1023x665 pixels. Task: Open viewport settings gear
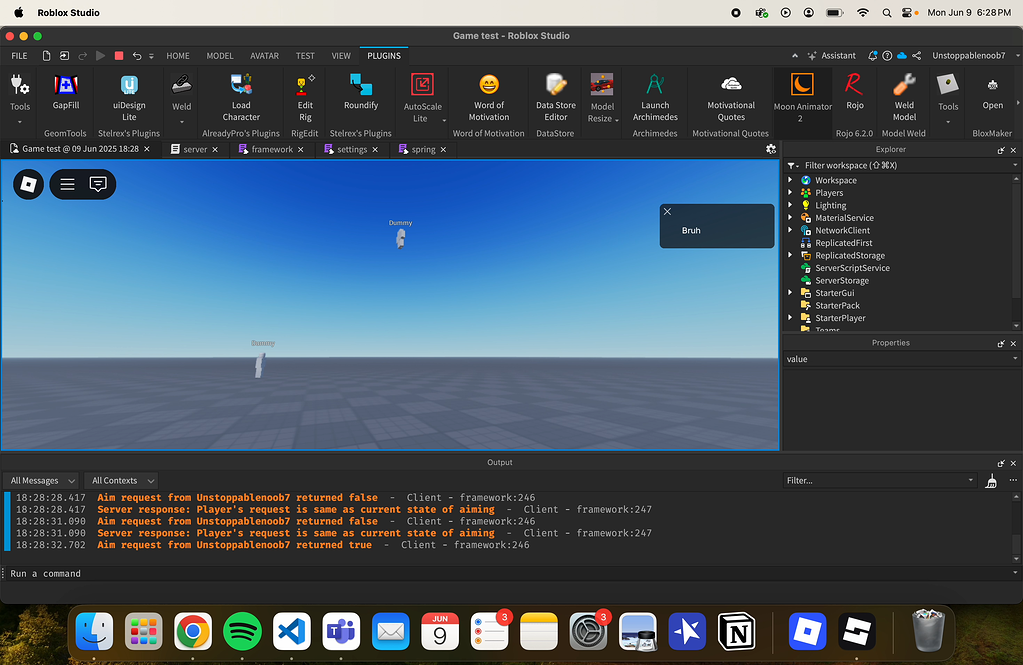(771, 149)
